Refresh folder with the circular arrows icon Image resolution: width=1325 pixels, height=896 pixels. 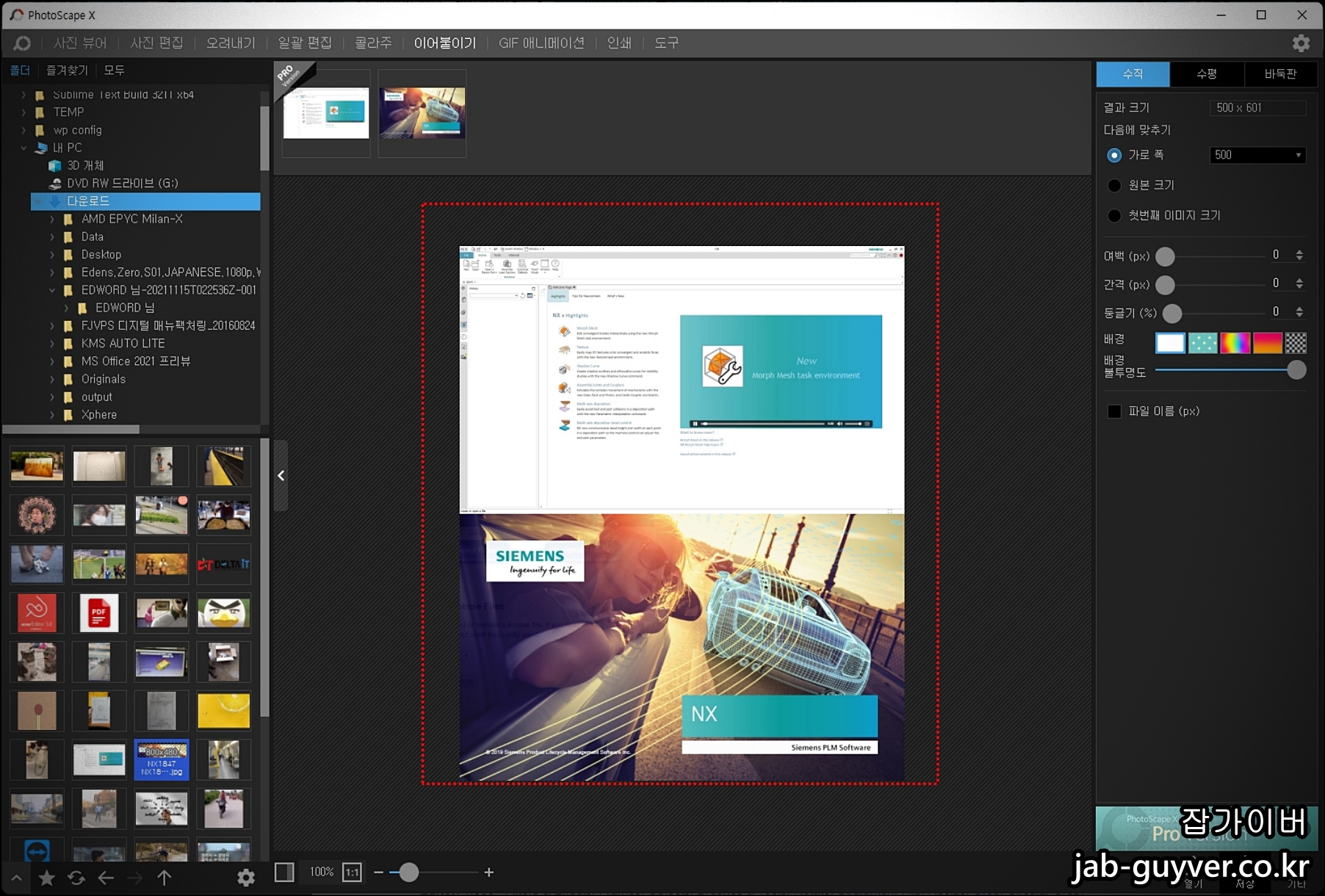[76, 878]
